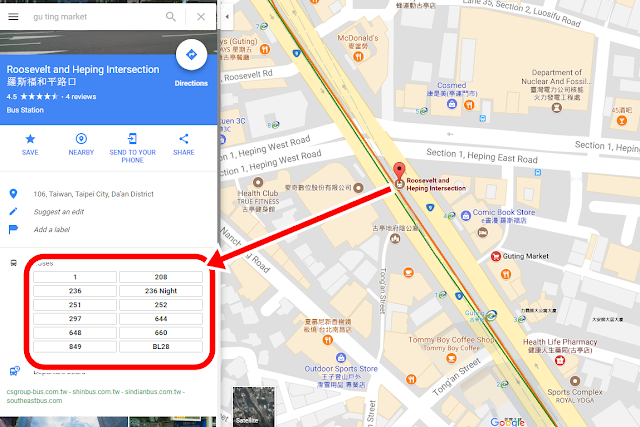
Task: Click Add a label
Action: [52, 229]
